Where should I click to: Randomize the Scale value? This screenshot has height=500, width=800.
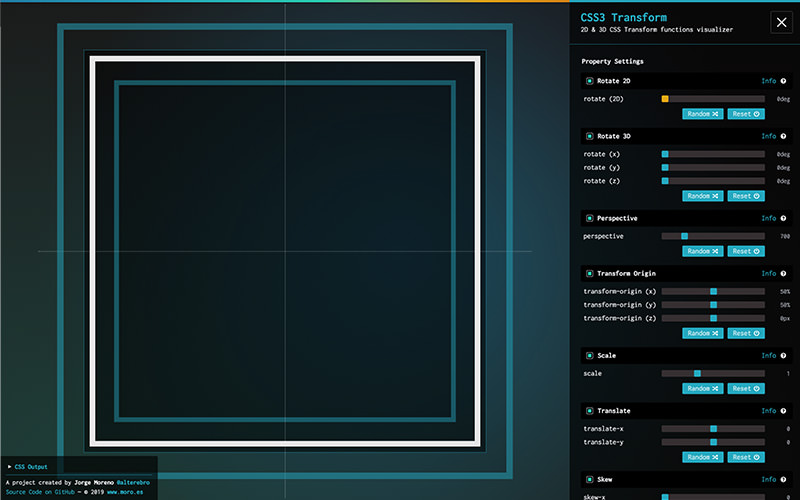[703, 388]
